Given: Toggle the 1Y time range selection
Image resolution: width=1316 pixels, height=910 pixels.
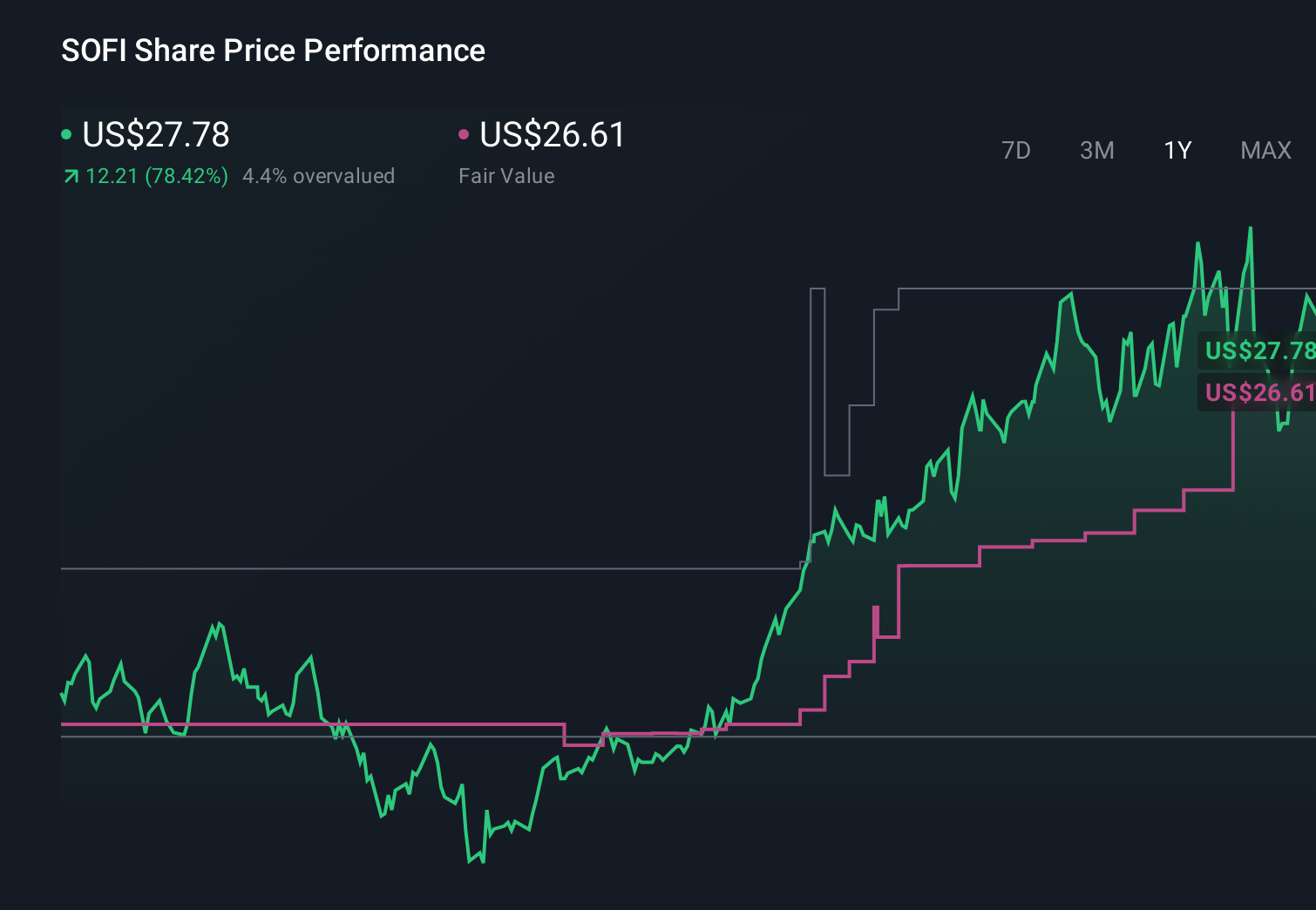Looking at the screenshot, I should (1177, 150).
